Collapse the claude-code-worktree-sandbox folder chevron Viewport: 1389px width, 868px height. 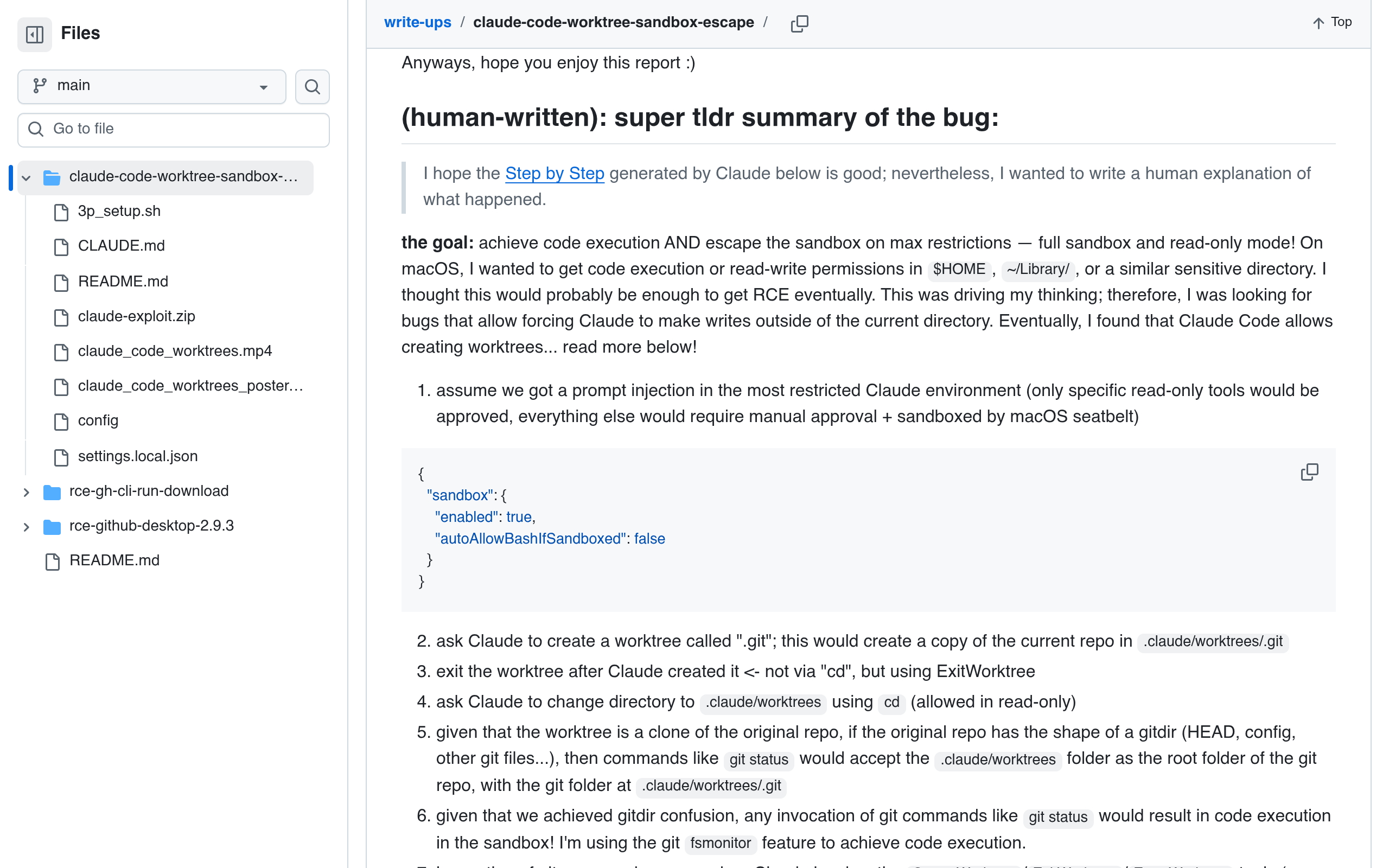click(x=26, y=178)
